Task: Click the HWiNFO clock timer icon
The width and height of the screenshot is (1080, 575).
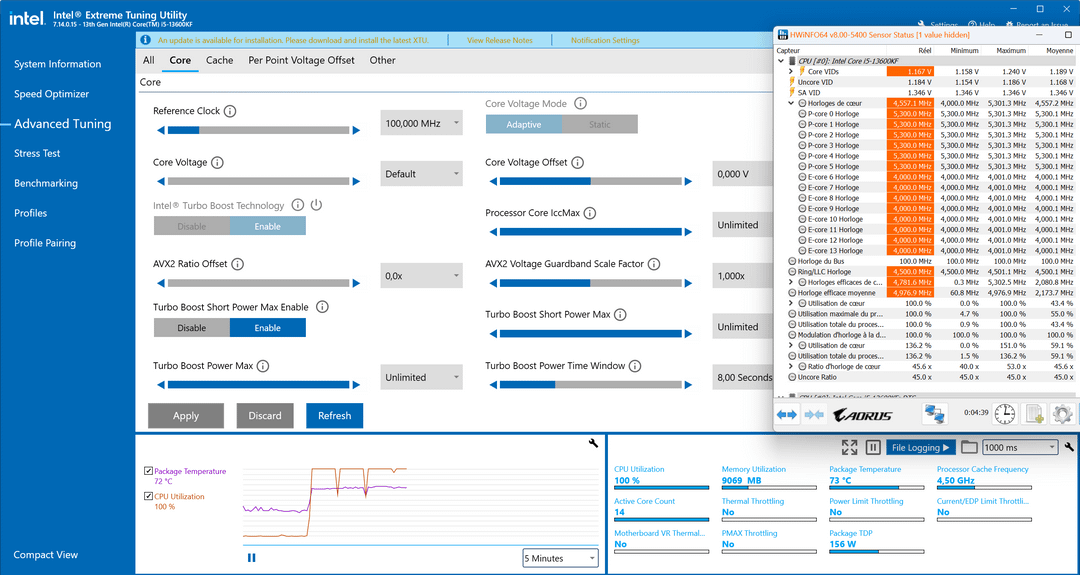Action: pyautogui.click(x=1004, y=414)
